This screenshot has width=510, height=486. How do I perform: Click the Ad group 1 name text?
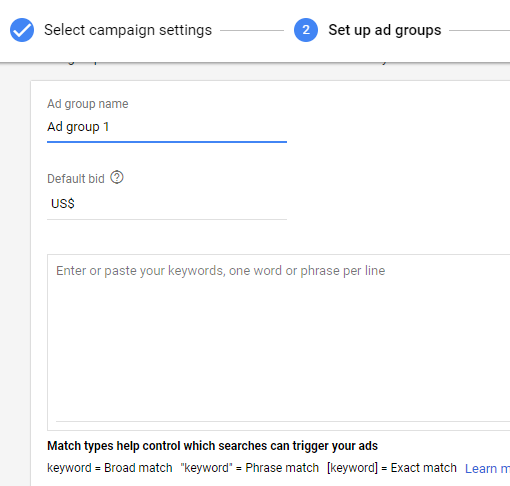78,127
